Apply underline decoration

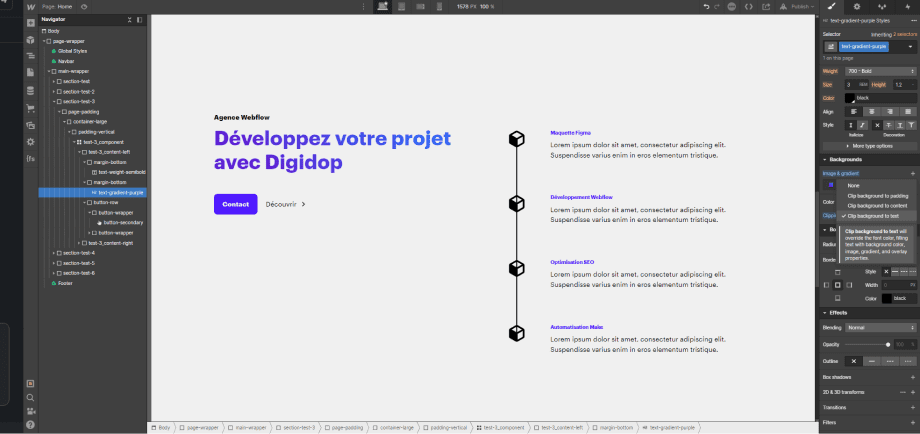899,126
